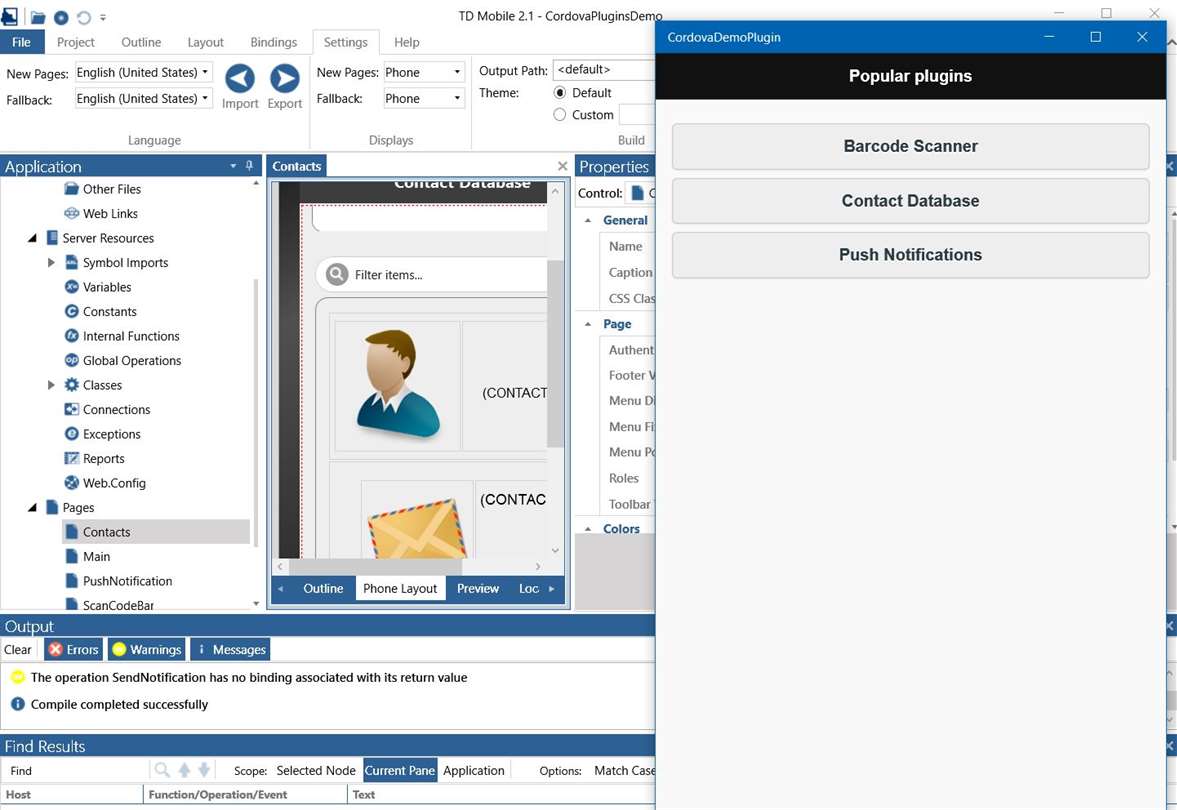
Task: Select the Custom theme radio button
Action: (559, 115)
